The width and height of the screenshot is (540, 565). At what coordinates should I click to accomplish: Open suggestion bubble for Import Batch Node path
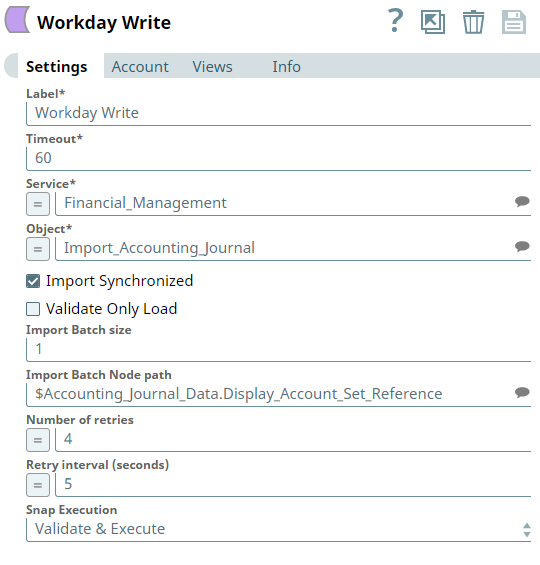click(x=522, y=392)
